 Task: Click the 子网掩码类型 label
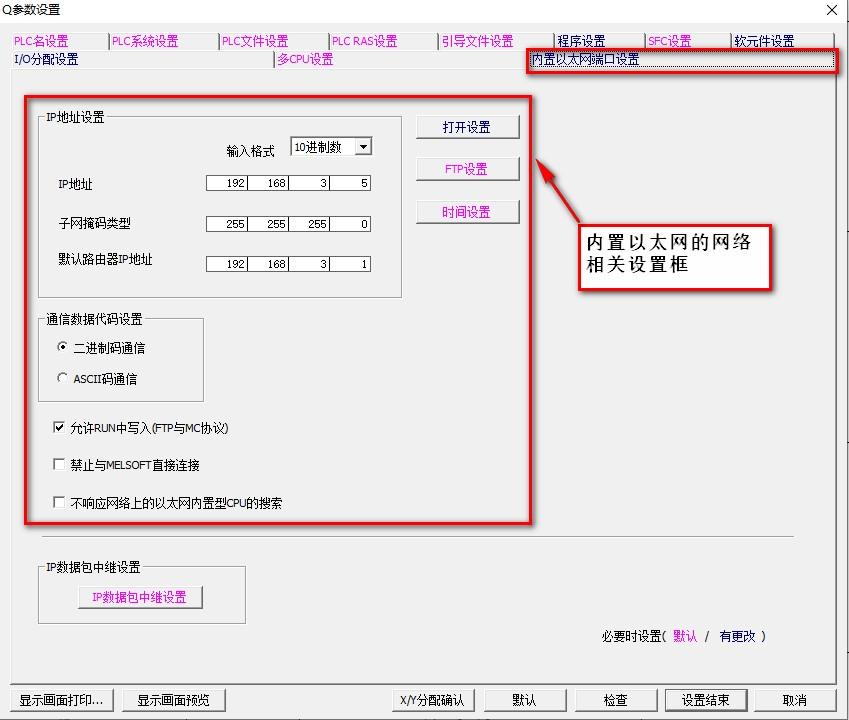(x=95, y=223)
